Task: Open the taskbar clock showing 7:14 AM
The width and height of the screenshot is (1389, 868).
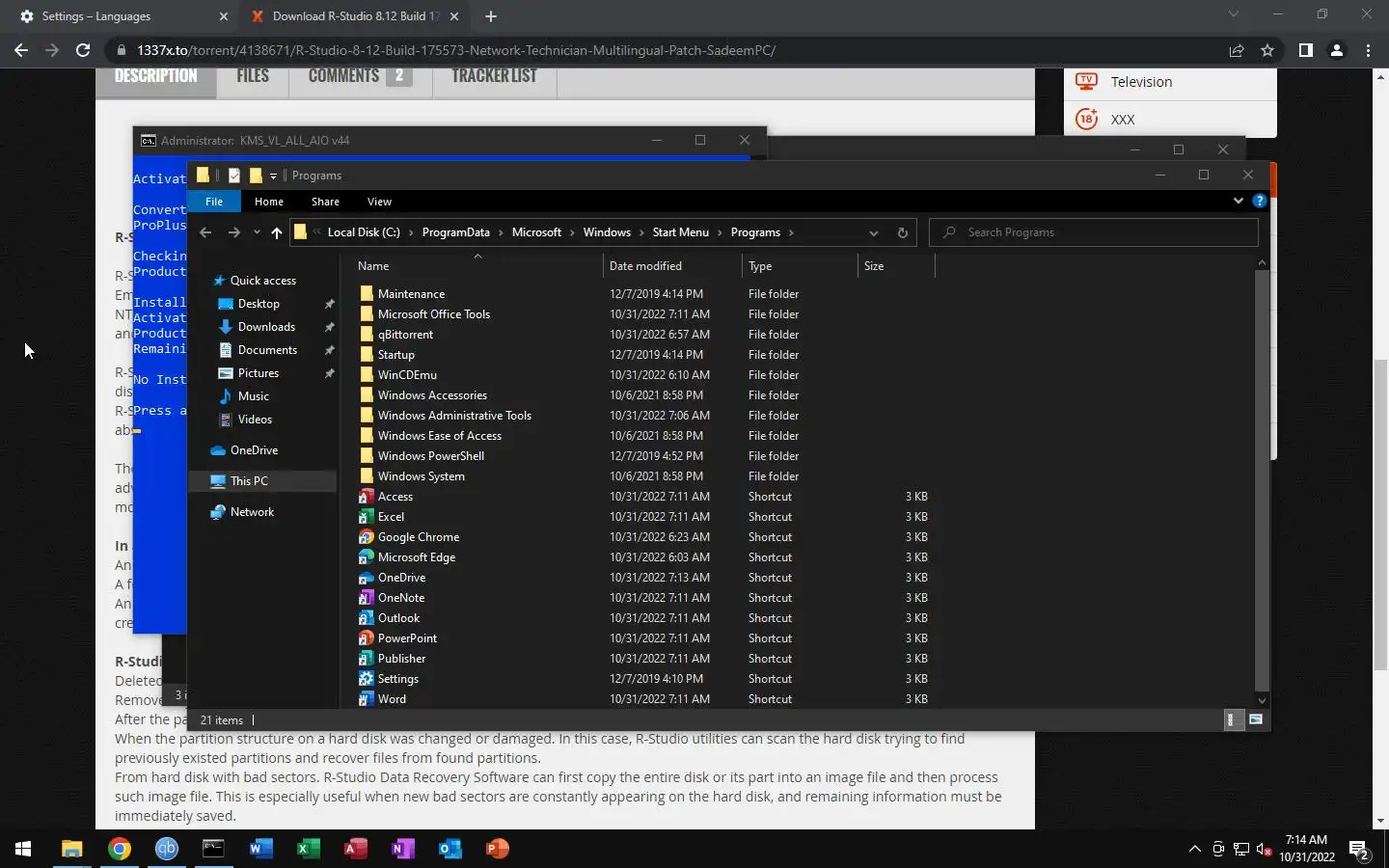Action: click(1307, 849)
